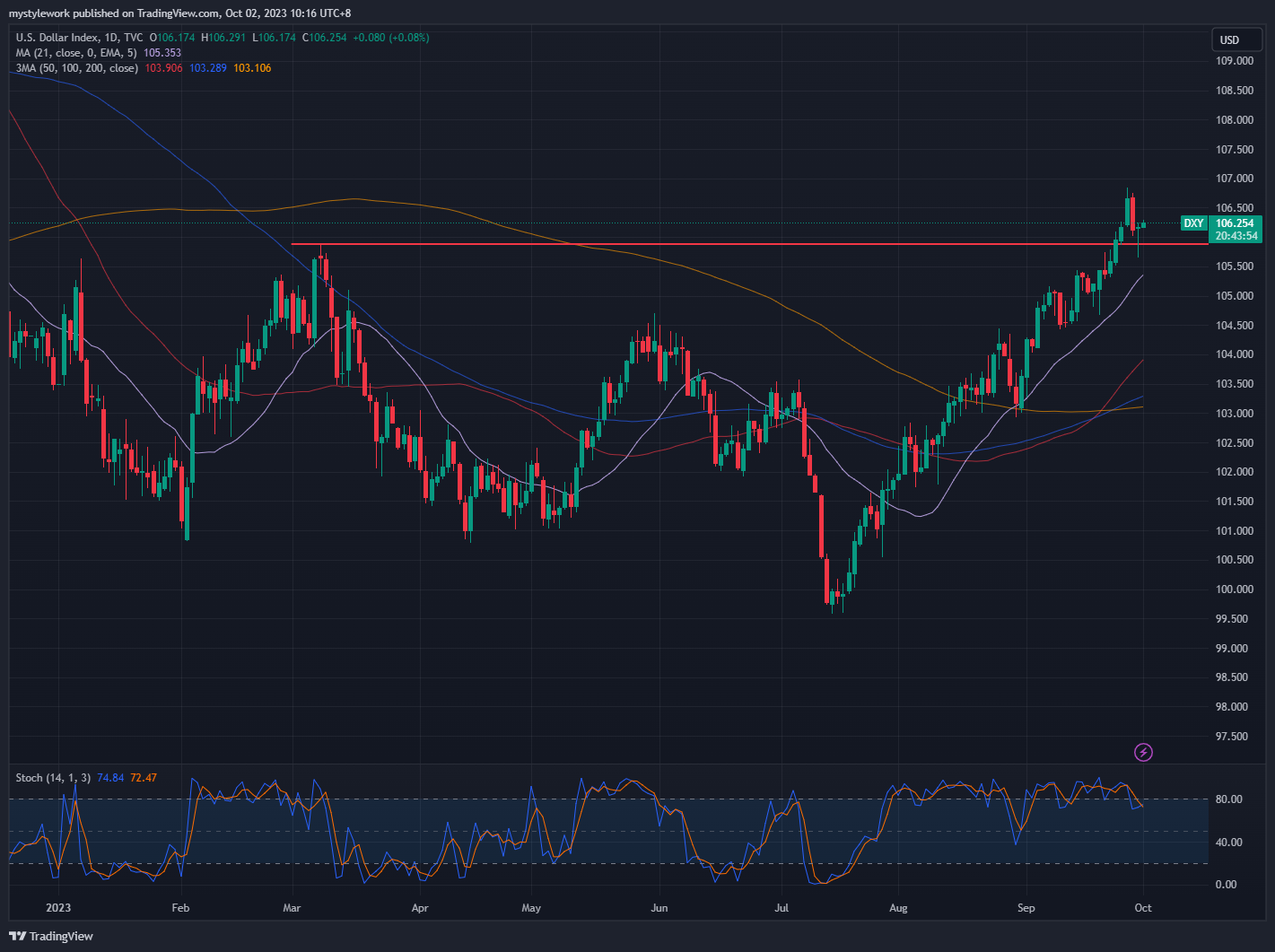Click the bar countdown 20:43:54

coord(1236,236)
